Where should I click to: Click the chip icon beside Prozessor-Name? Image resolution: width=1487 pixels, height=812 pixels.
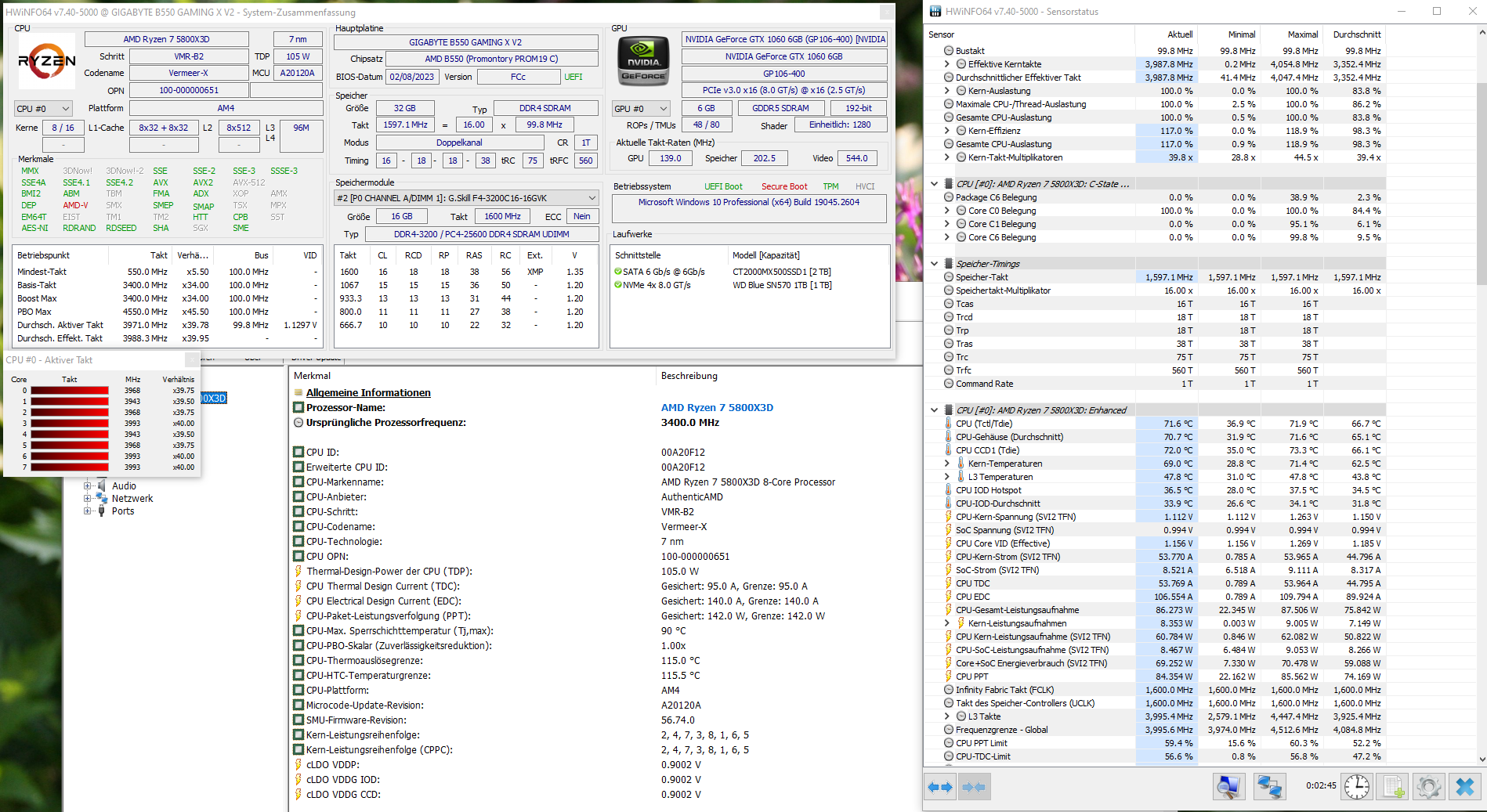(x=298, y=408)
